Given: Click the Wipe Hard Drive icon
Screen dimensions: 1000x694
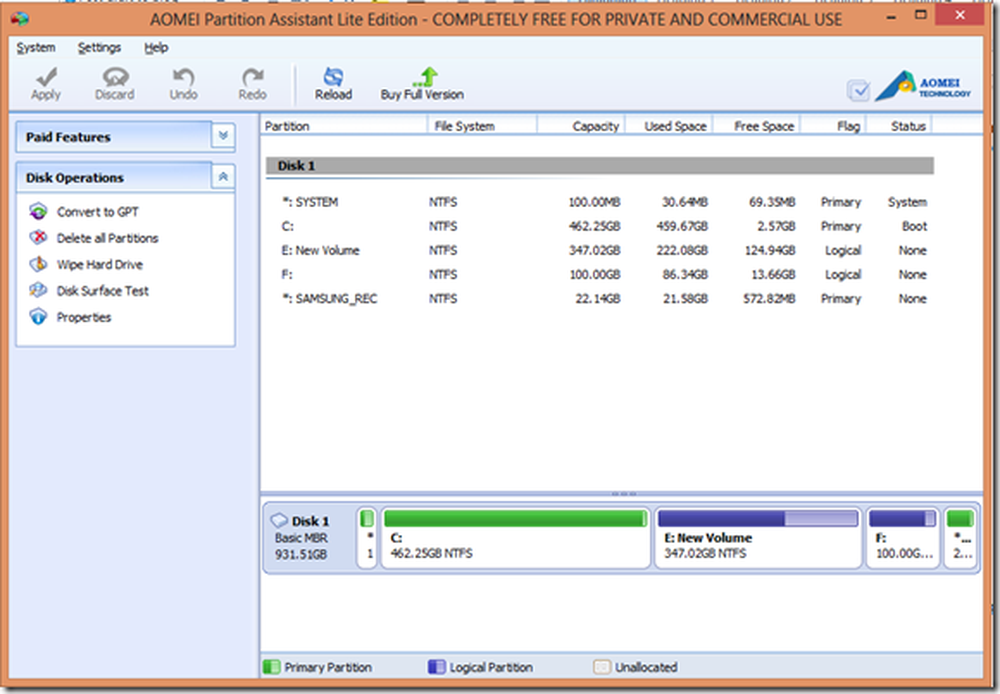Looking at the screenshot, I should (x=38, y=263).
